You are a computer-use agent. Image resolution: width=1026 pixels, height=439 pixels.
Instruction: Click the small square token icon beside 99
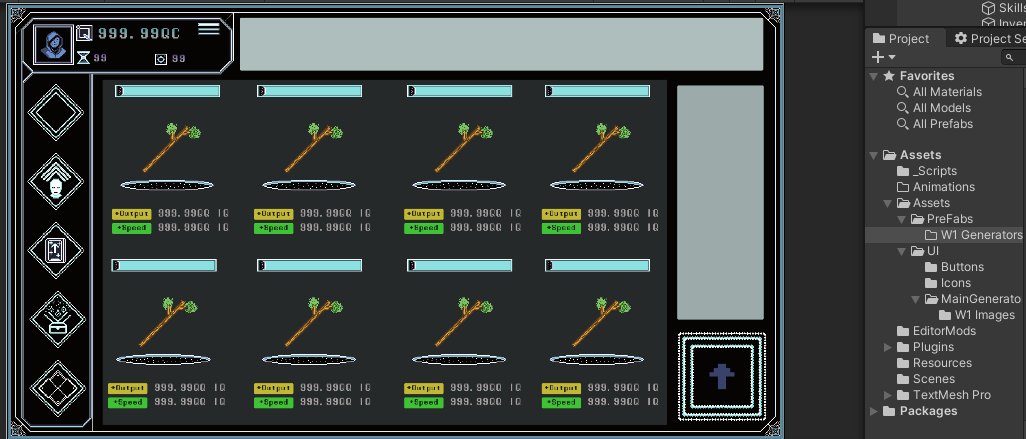coord(161,59)
